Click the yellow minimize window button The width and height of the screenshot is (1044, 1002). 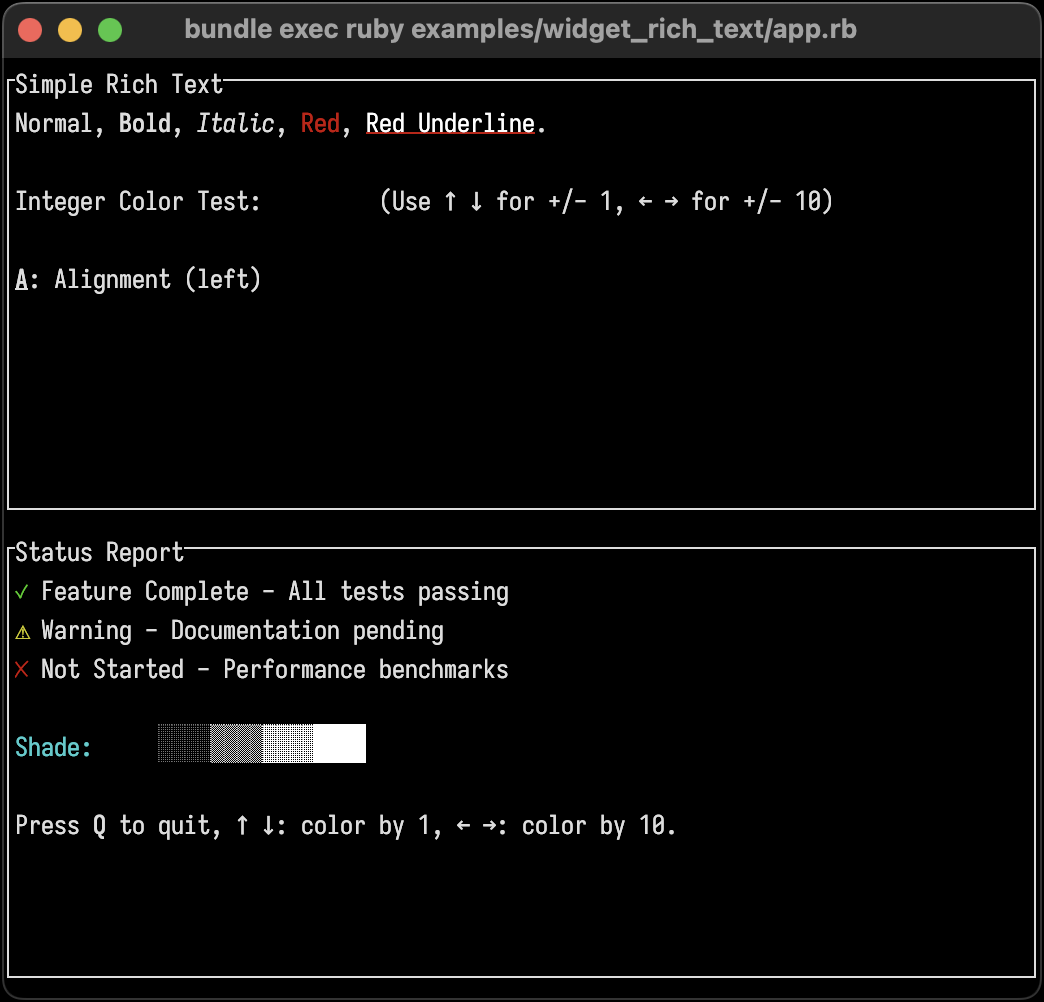pos(70,30)
